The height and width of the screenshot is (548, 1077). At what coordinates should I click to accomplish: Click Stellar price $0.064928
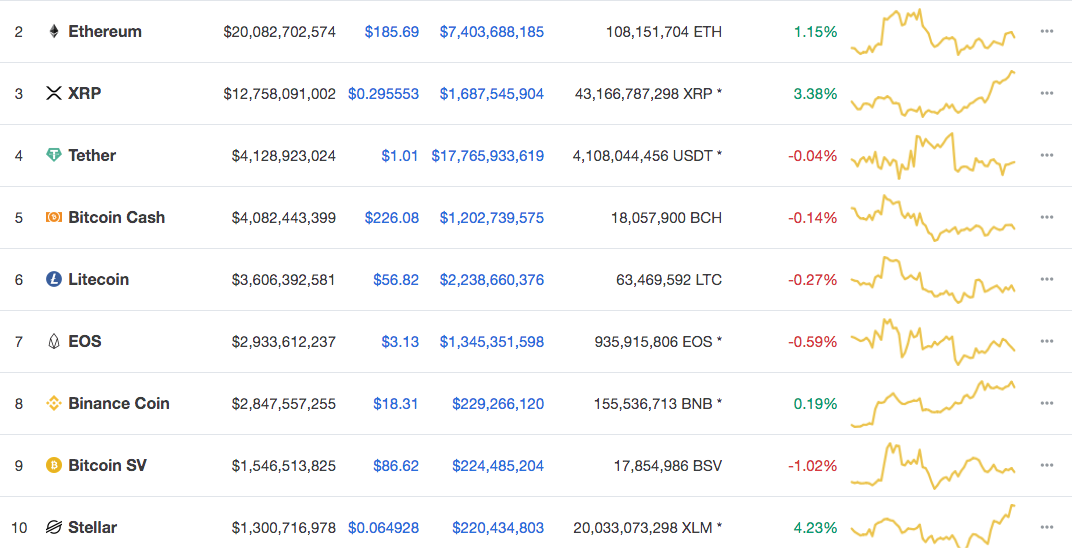[x=383, y=528]
